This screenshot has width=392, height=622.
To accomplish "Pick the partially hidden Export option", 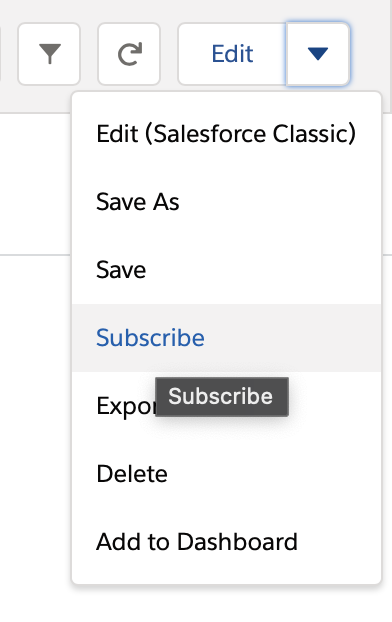I will click(x=125, y=406).
